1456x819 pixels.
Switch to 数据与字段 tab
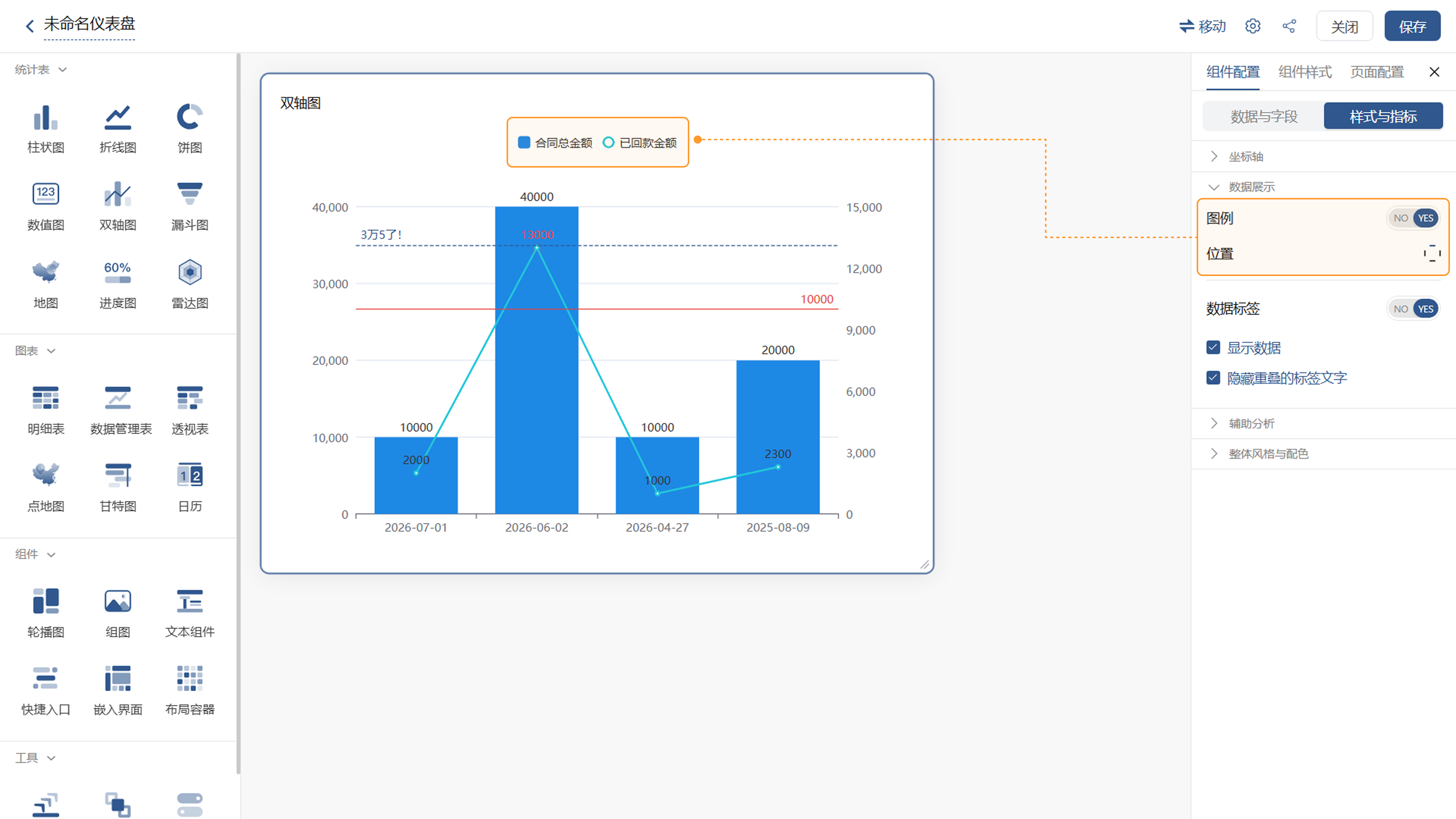pyautogui.click(x=1264, y=116)
